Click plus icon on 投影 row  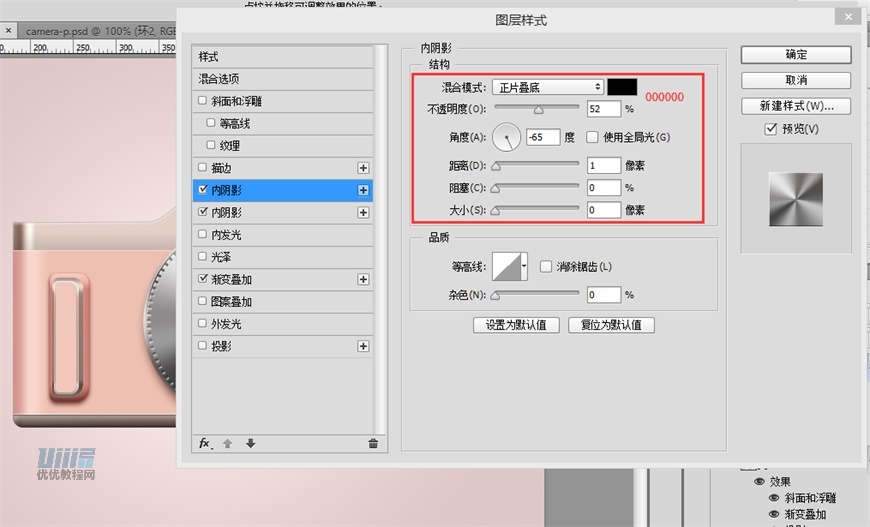[x=363, y=346]
